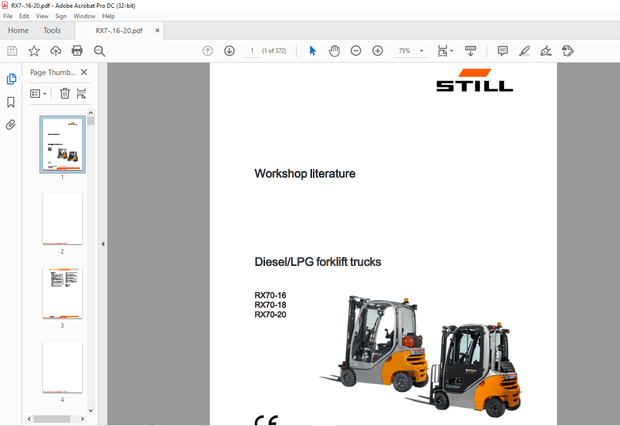Click thumbnails scroll down arrow
This screenshot has width=620, height=426.
(x=91, y=411)
